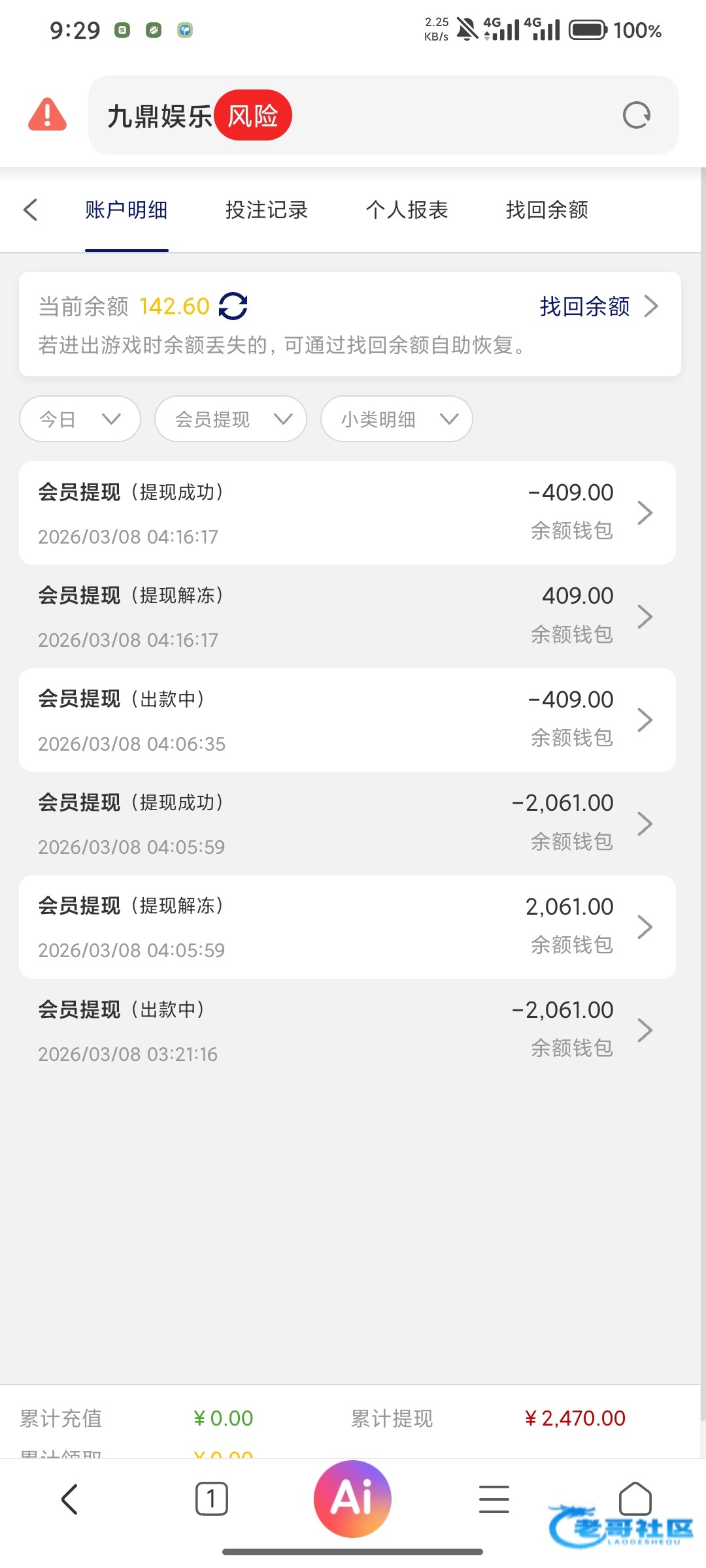Go to the browser home page
This screenshot has height=1568, width=706.
635,1498
